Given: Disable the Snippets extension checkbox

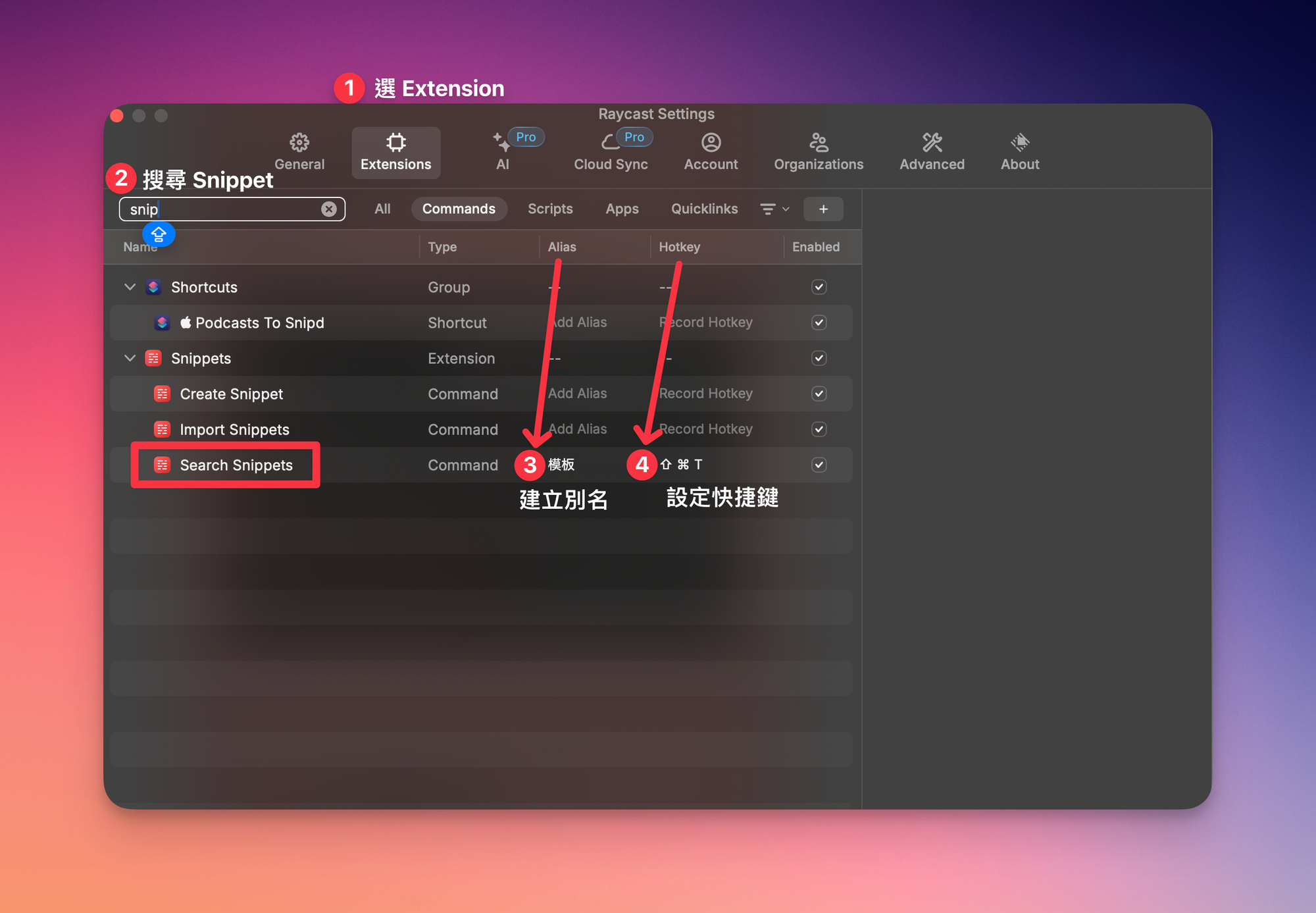Looking at the screenshot, I should tap(819, 358).
